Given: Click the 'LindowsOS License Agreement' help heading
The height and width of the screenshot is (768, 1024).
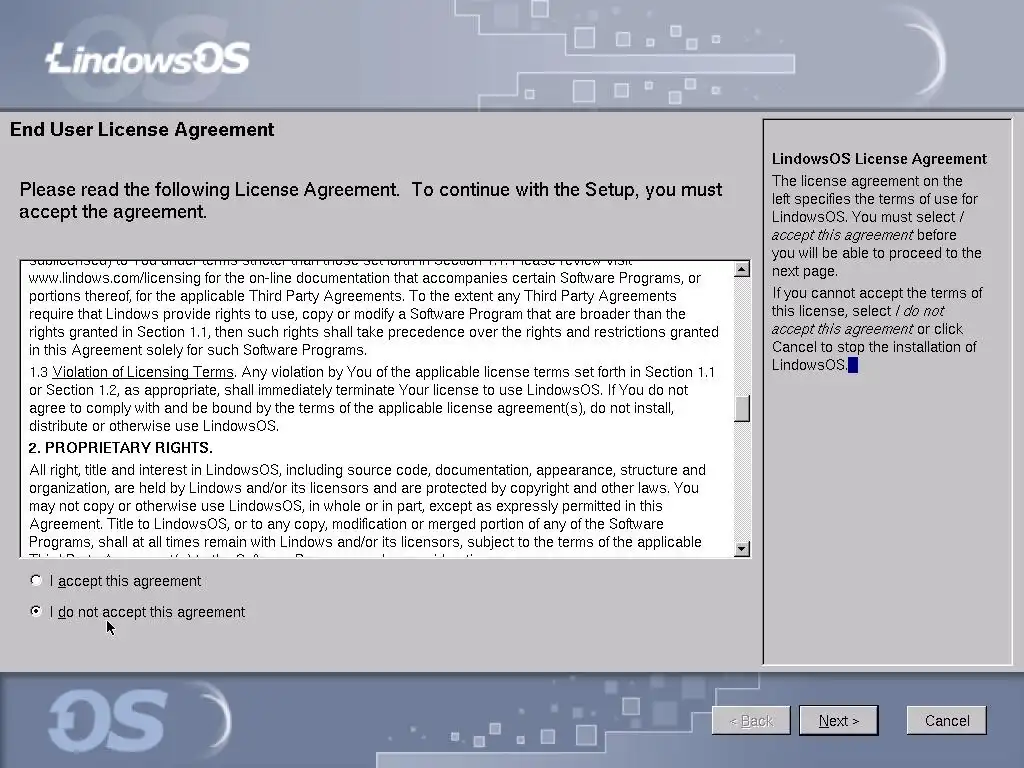Looking at the screenshot, I should [879, 159].
